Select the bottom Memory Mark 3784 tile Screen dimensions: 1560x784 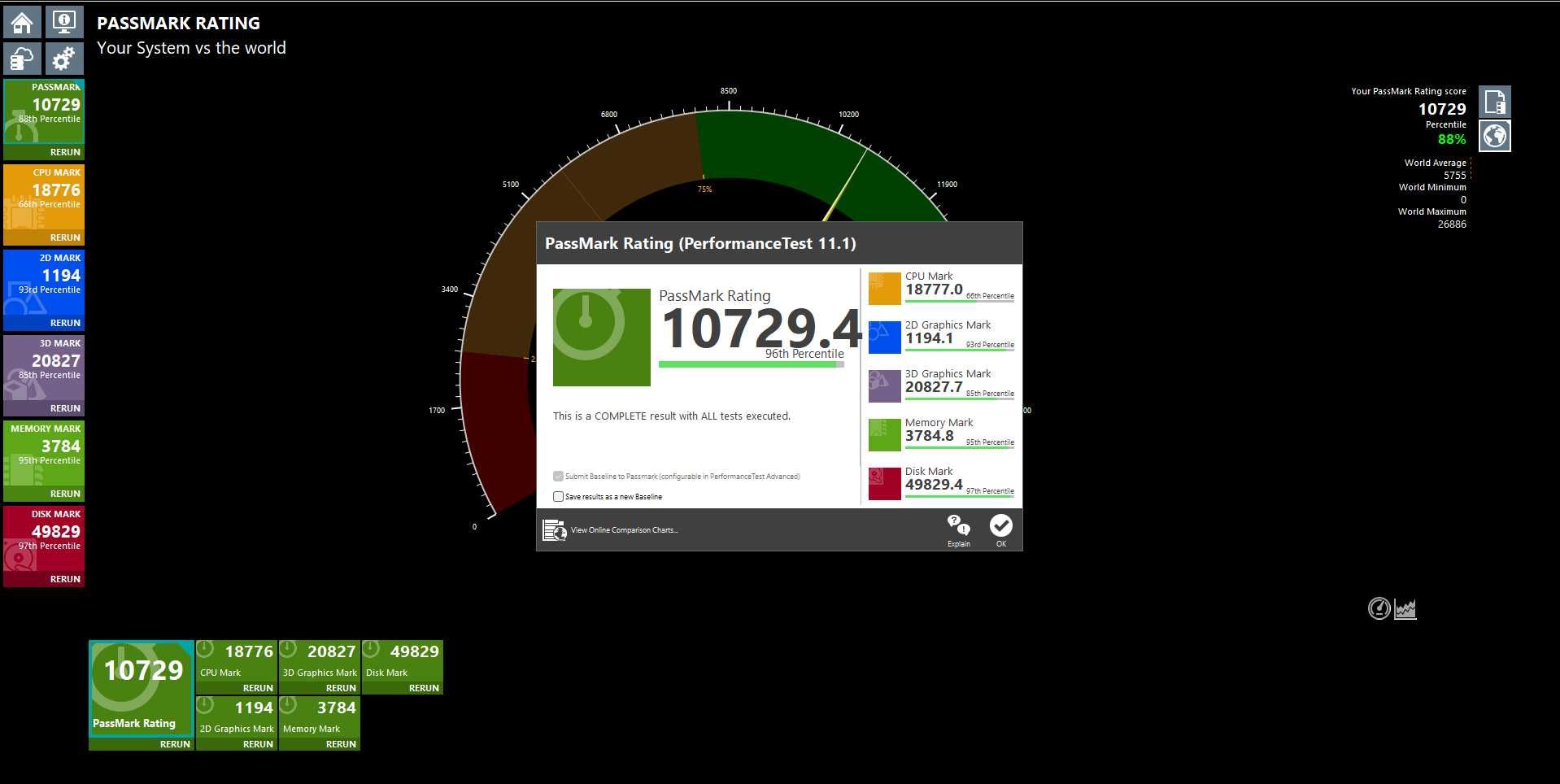click(x=320, y=716)
